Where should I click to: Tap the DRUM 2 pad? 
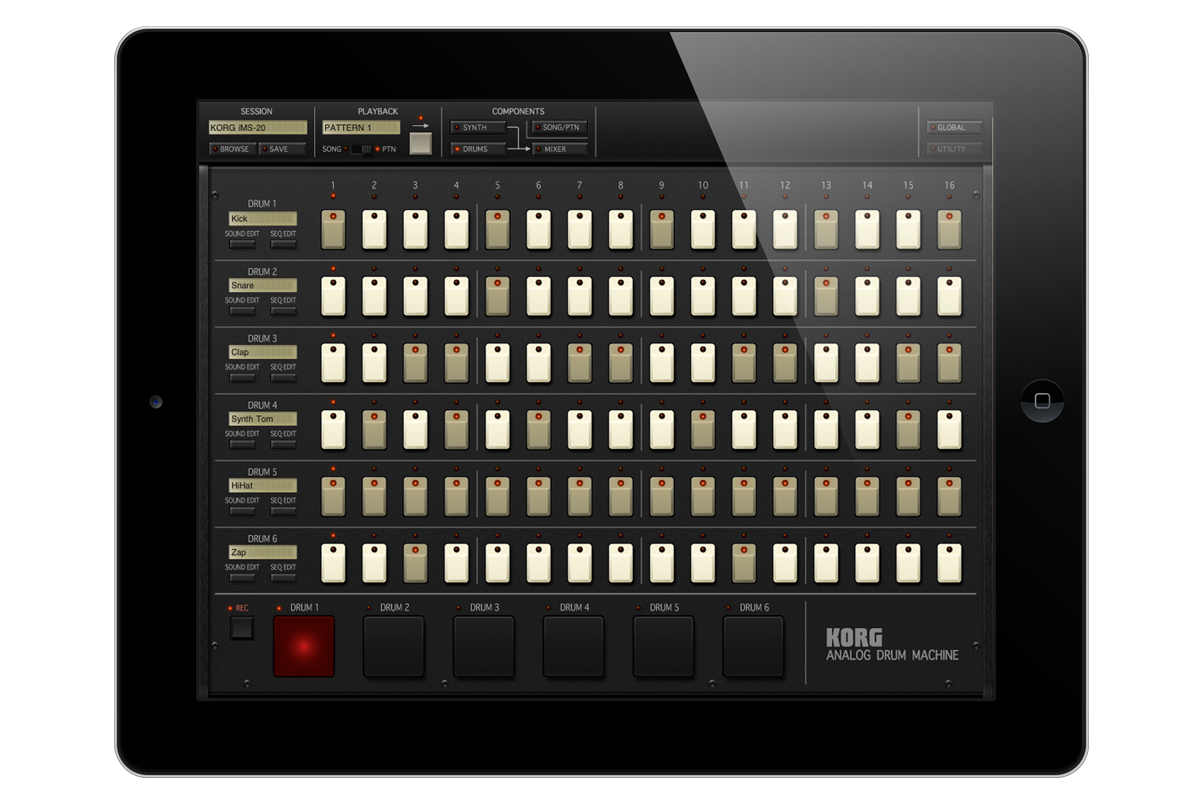pos(394,646)
